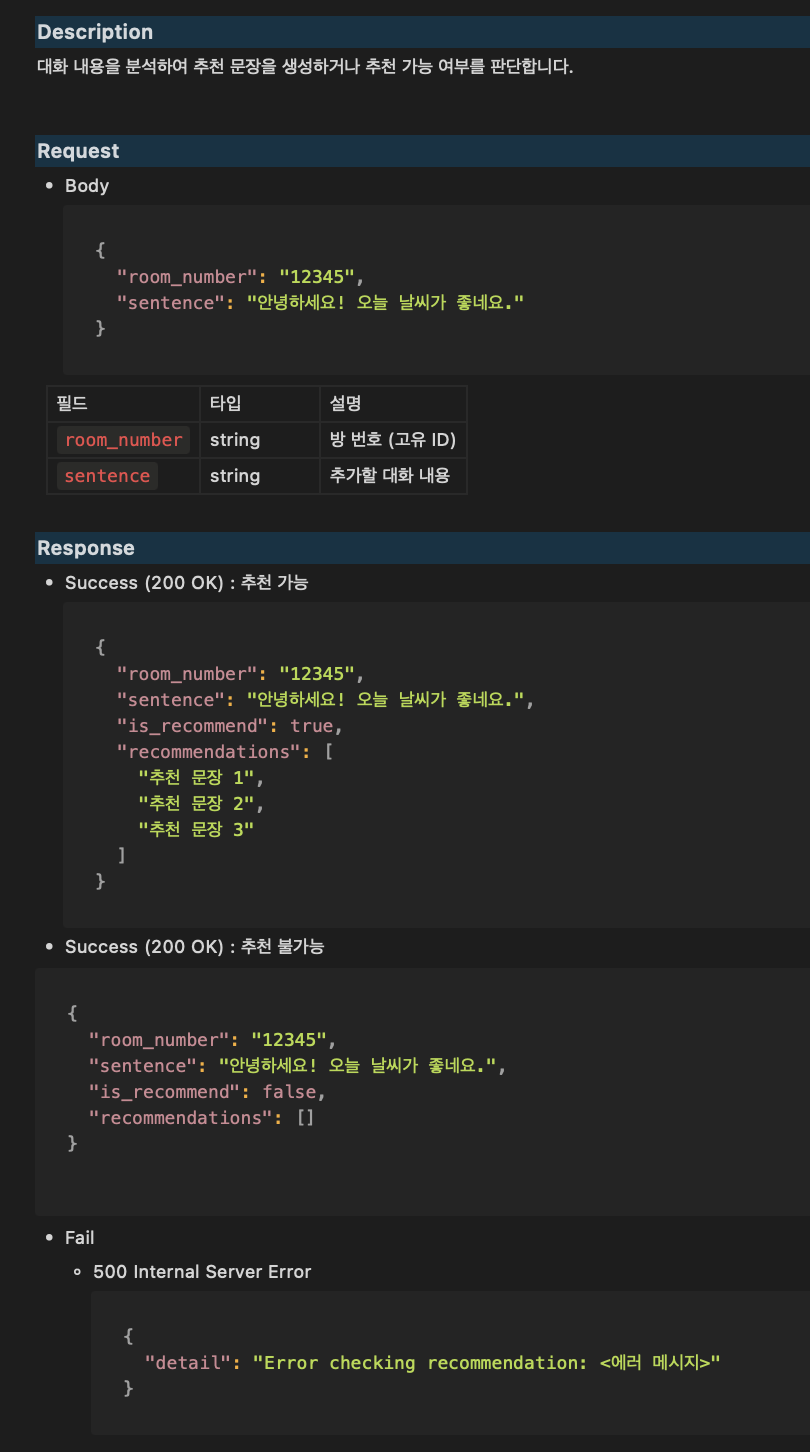Click the Response section heading
Viewport: 810px width, 1452px height.
pyautogui.click(x=86, y=548)
